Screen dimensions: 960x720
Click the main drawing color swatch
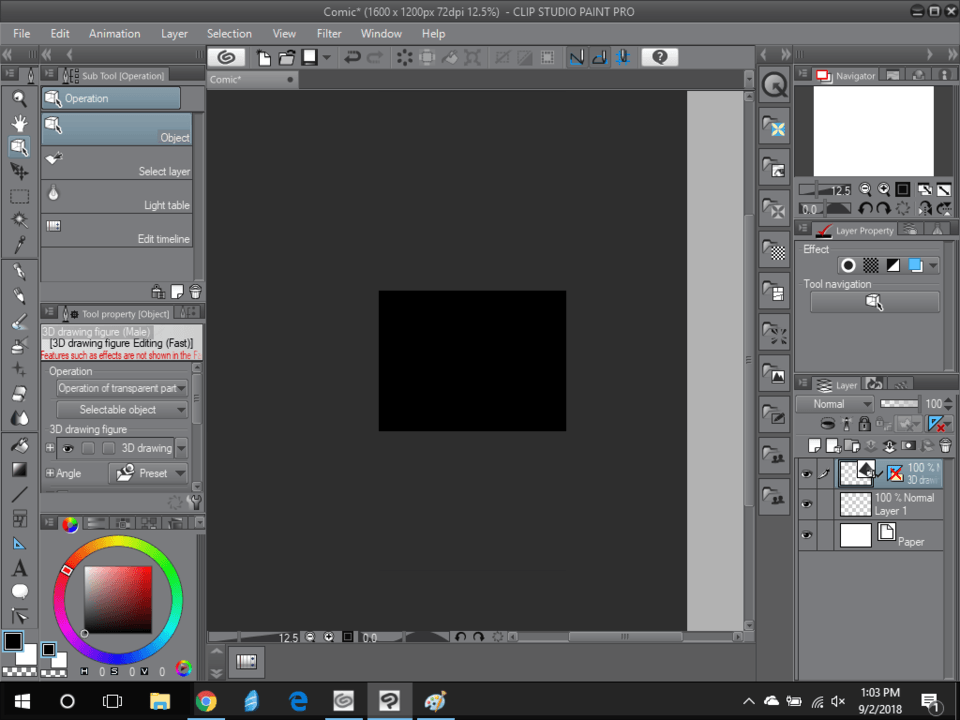coord(13,641)
